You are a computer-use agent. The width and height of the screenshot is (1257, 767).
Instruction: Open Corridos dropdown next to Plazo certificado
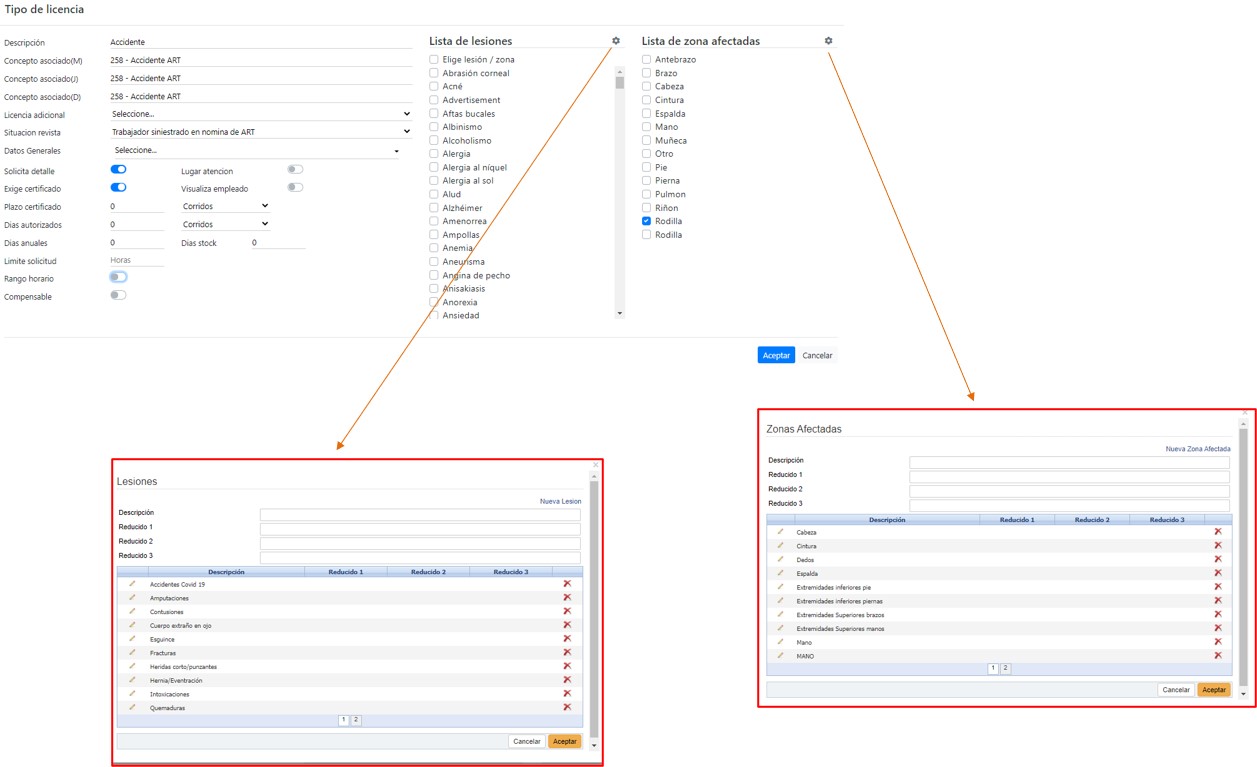225,206
